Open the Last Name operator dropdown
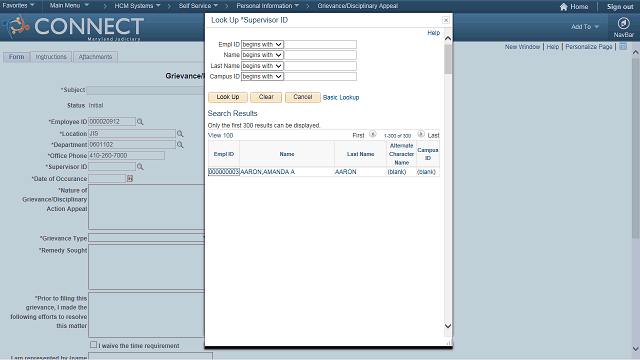 (x=262, y=66)
